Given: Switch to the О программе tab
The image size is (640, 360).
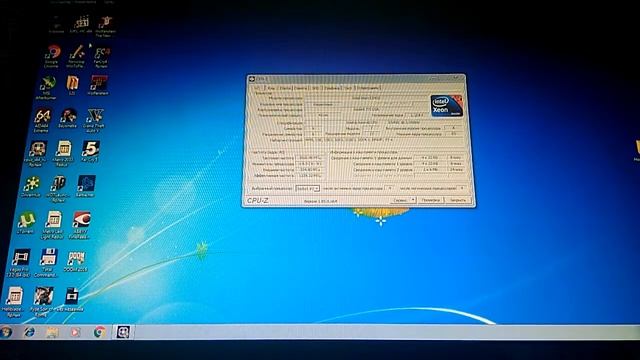Looking at the screenshot, I should [369, 88].
